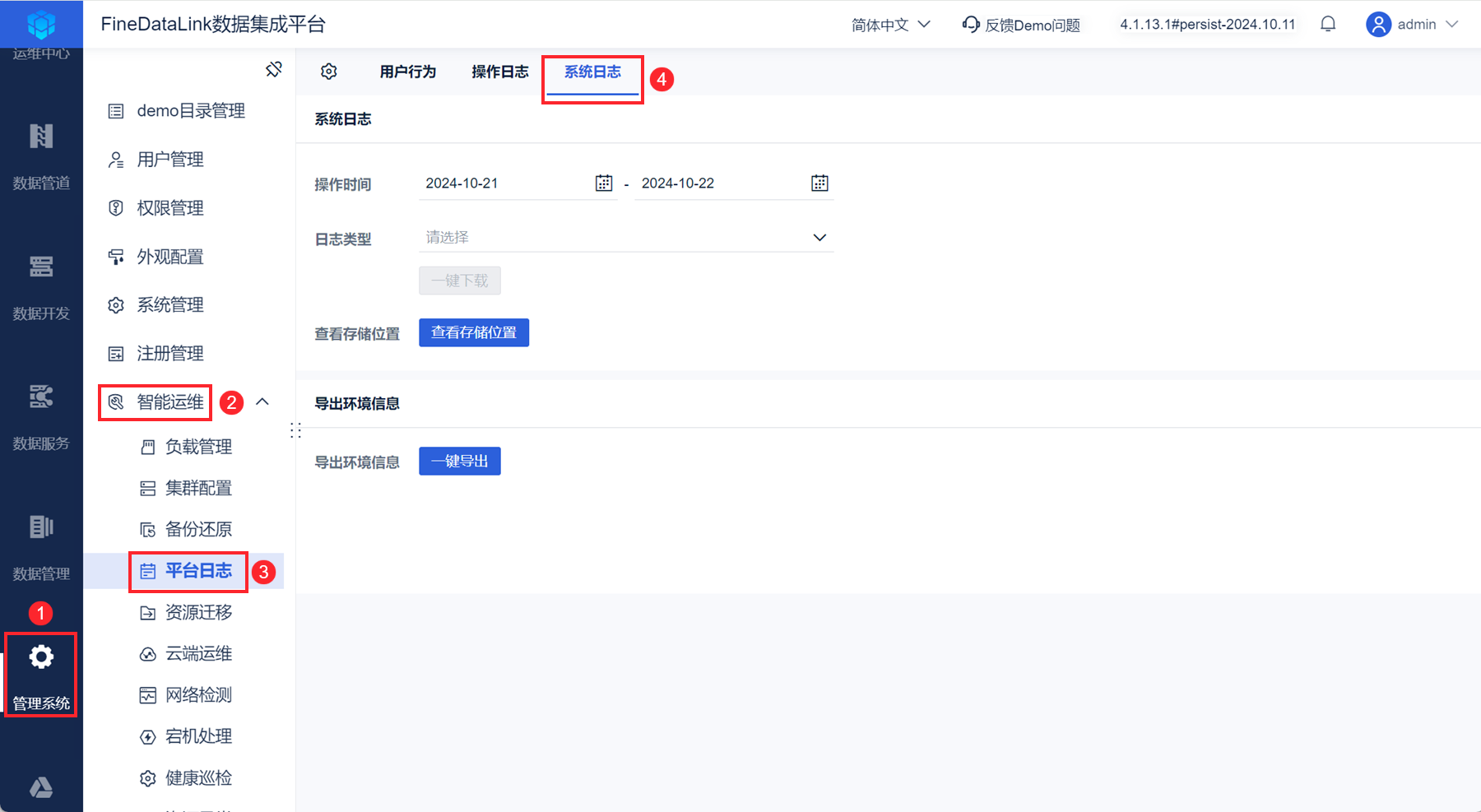This screenshot has width=1481, height=812.
Task: Select the 智能运维 menu entry
Action: click(156, 402)
